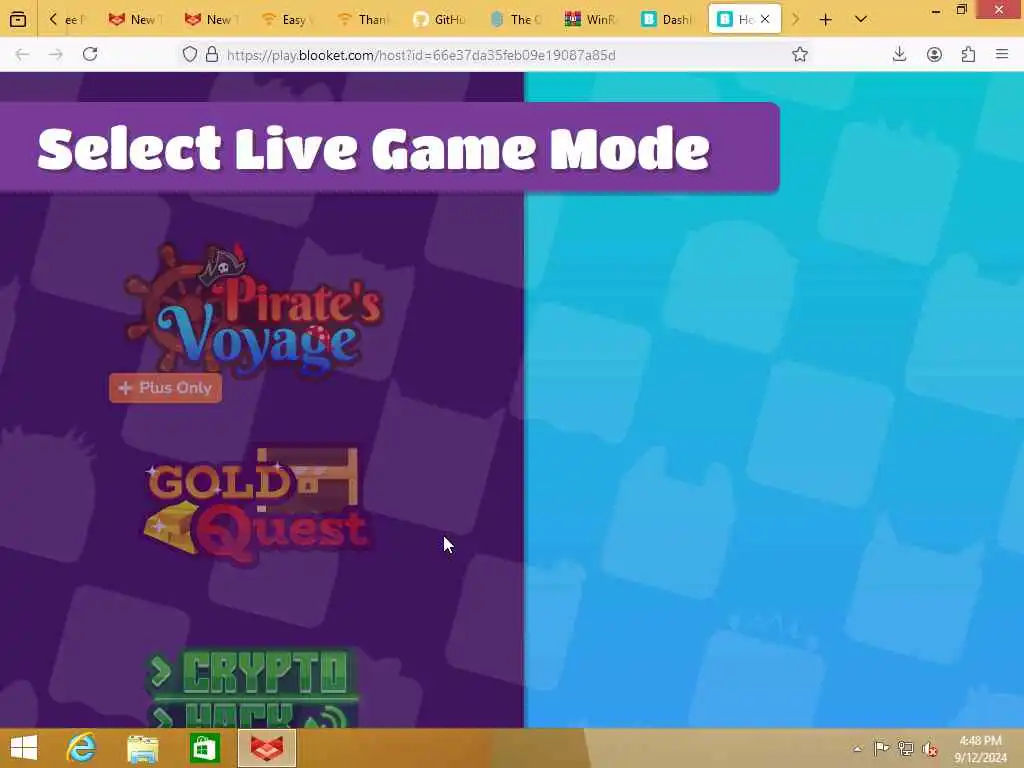Expand the list all tabs dropdown
The width and height of the screenshot is (1024, 768).
coord(861,20)
